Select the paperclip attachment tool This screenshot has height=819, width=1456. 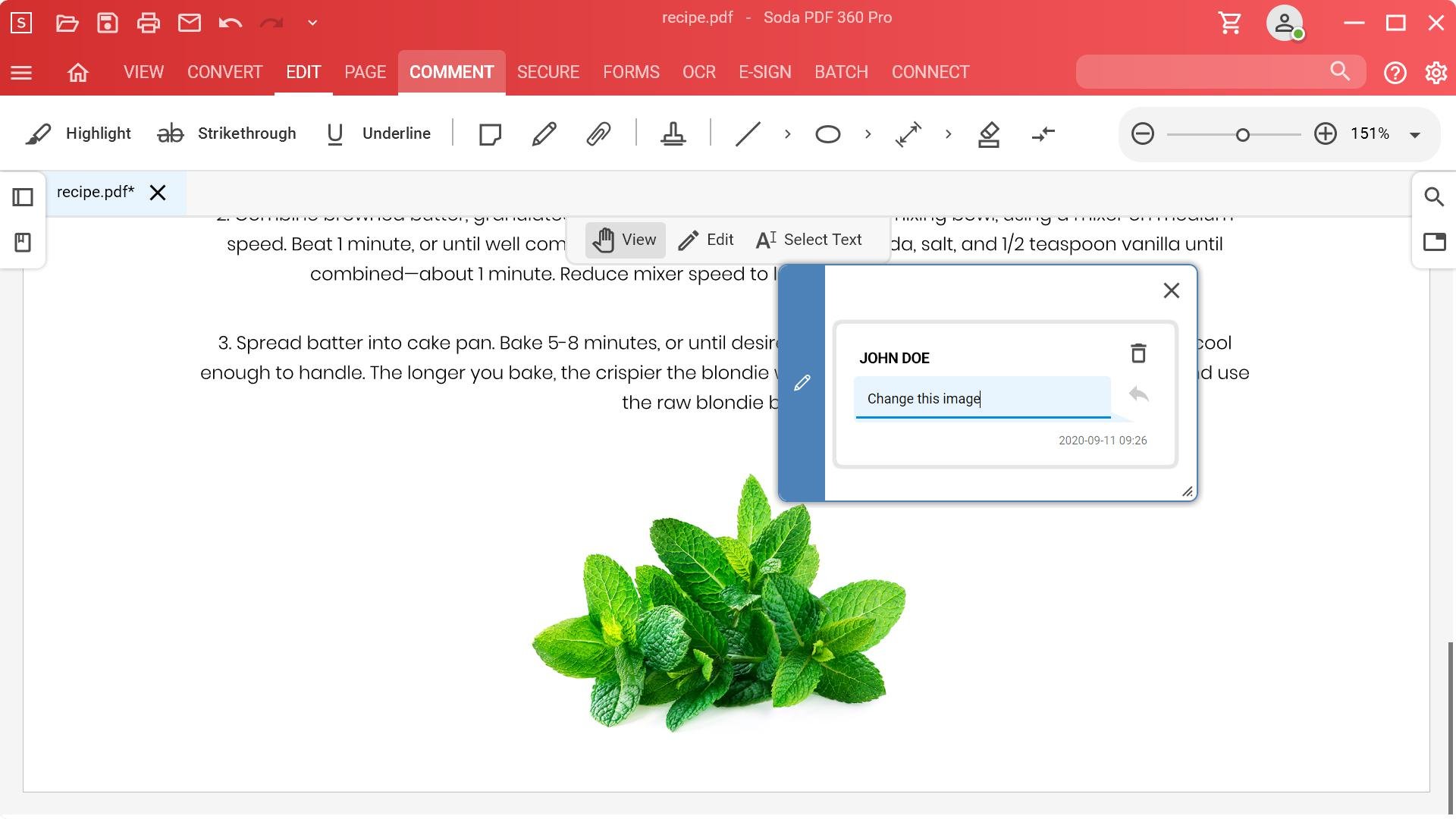(598, 134)
